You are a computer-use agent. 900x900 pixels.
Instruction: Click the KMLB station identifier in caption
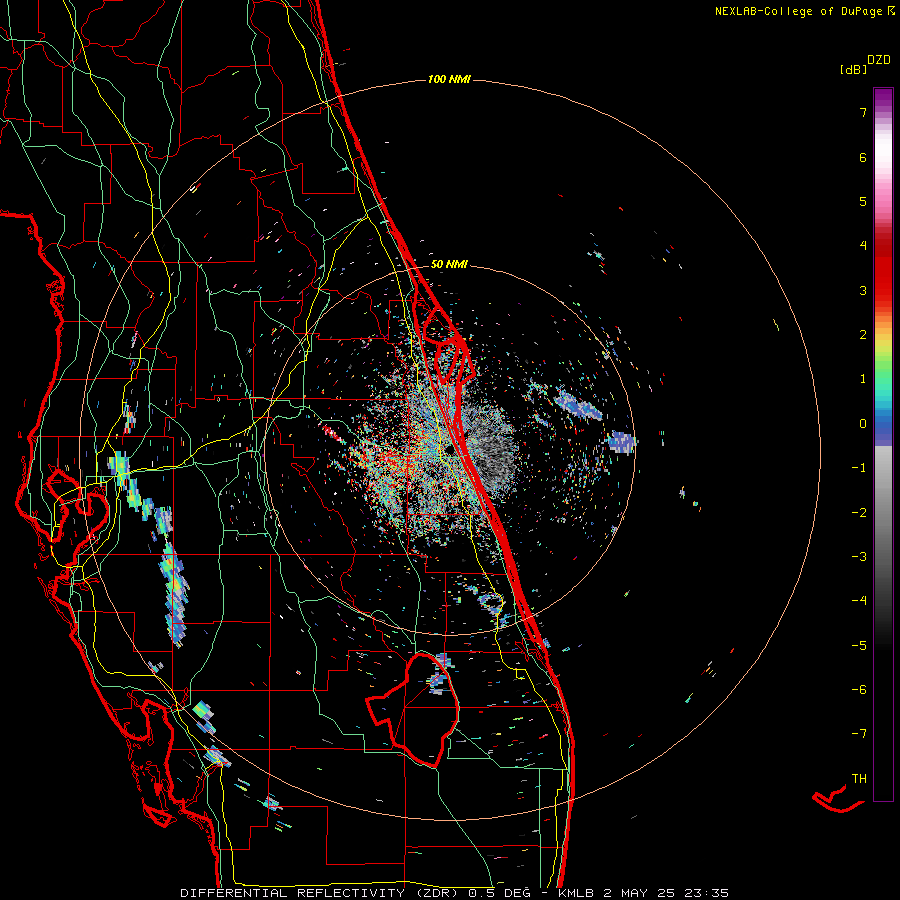coord(577,893)
